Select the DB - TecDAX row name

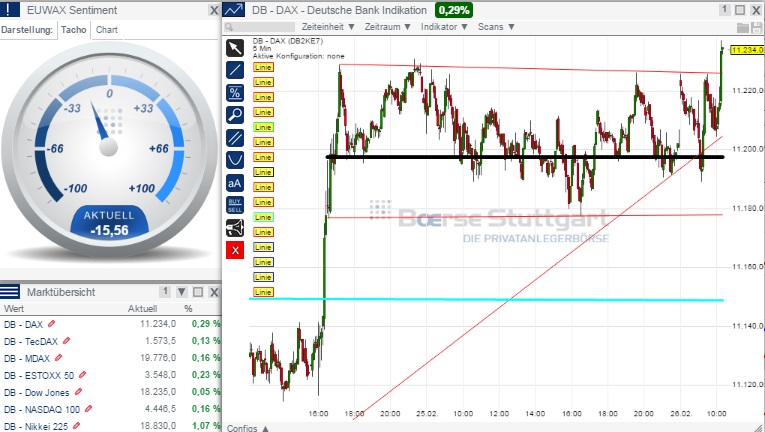(31, 341)
